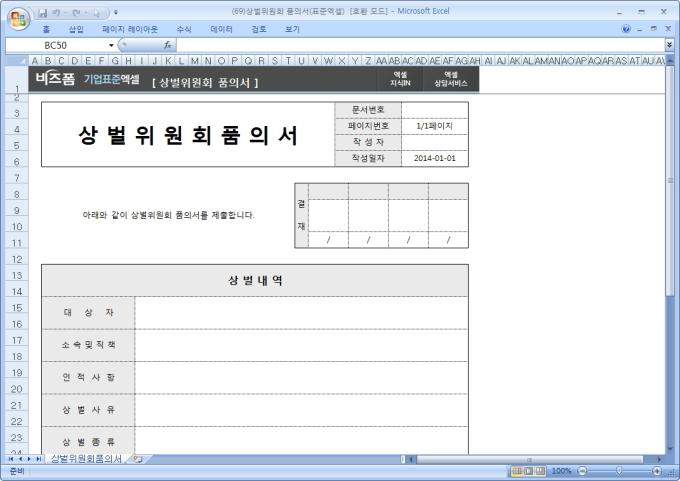The image size is (680, 481).
Task: Open the 수식 ribbon tab
Action: tap(184, 29)
